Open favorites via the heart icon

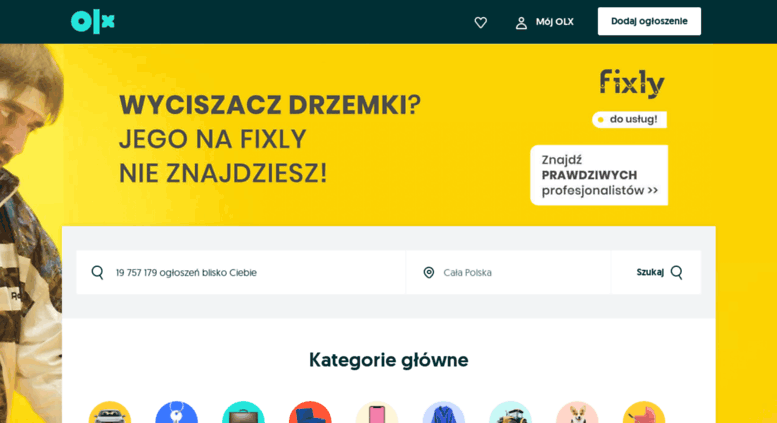coord(480,22)
